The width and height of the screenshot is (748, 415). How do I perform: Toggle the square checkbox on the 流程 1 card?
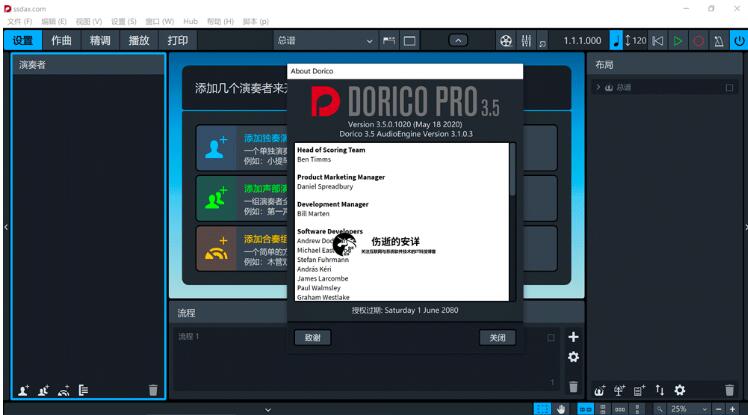(x=551, y=338)
